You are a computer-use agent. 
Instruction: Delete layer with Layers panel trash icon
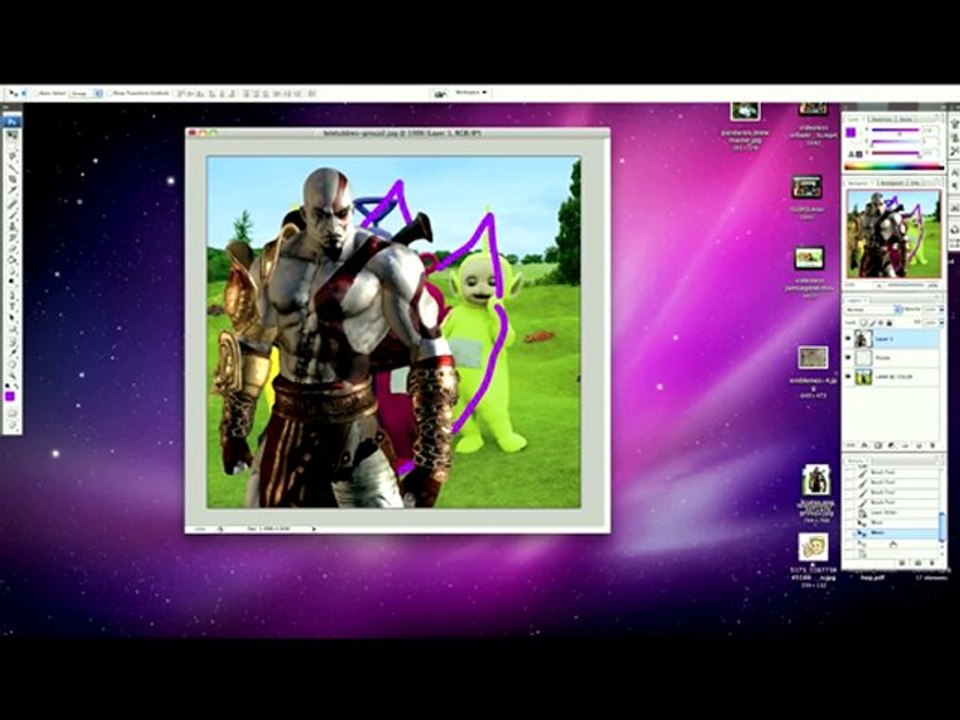[x=932, y=446]
